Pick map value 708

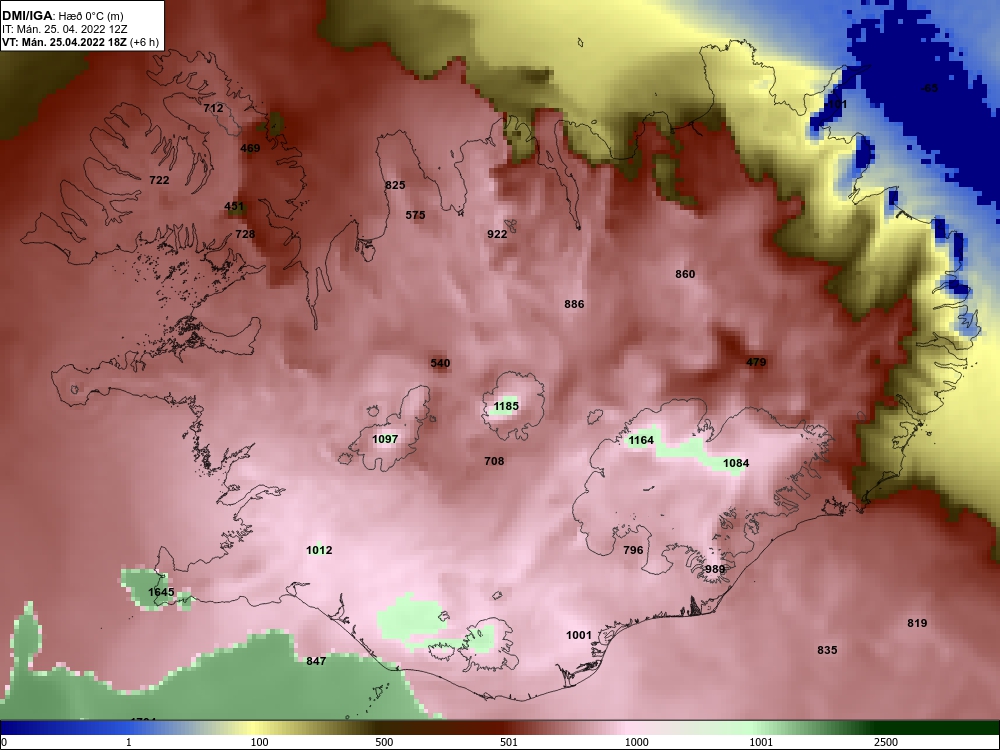coord(494,461)
